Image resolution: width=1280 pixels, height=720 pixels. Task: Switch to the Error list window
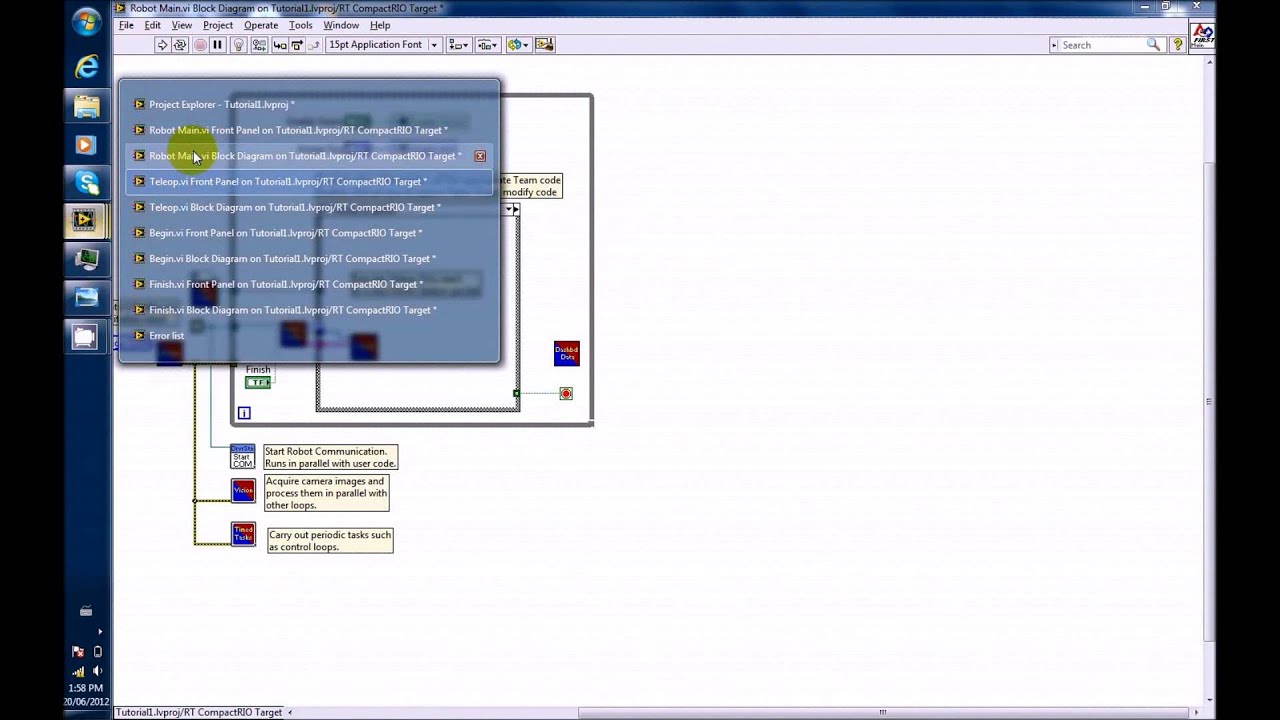[309, 336]
